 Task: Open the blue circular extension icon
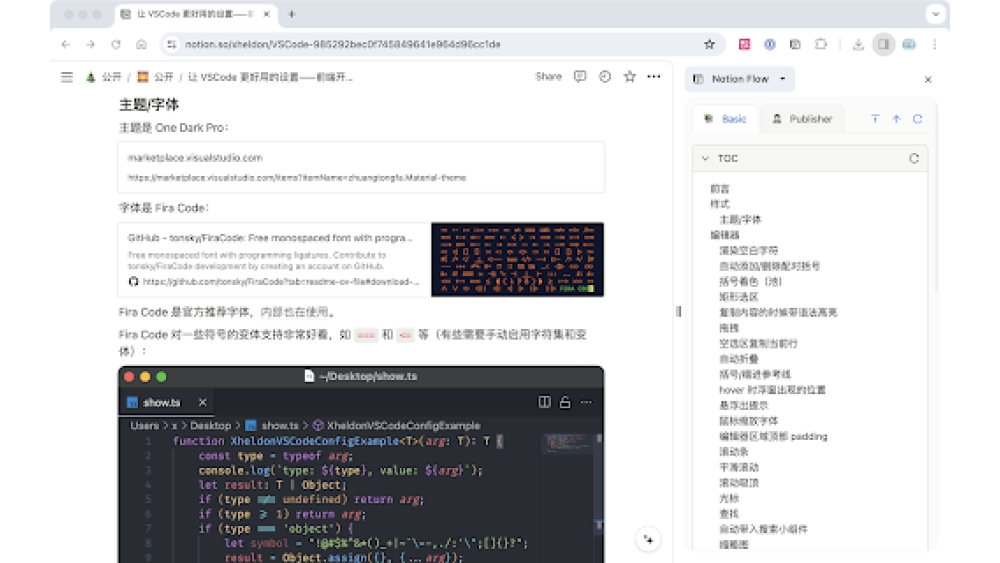point(770,44)
